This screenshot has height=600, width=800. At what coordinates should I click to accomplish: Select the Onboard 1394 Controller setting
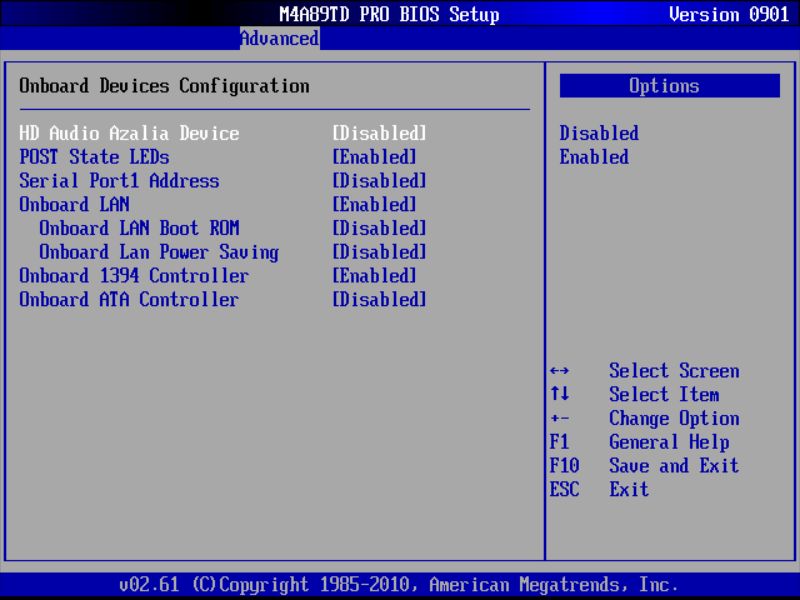(135, 276)
